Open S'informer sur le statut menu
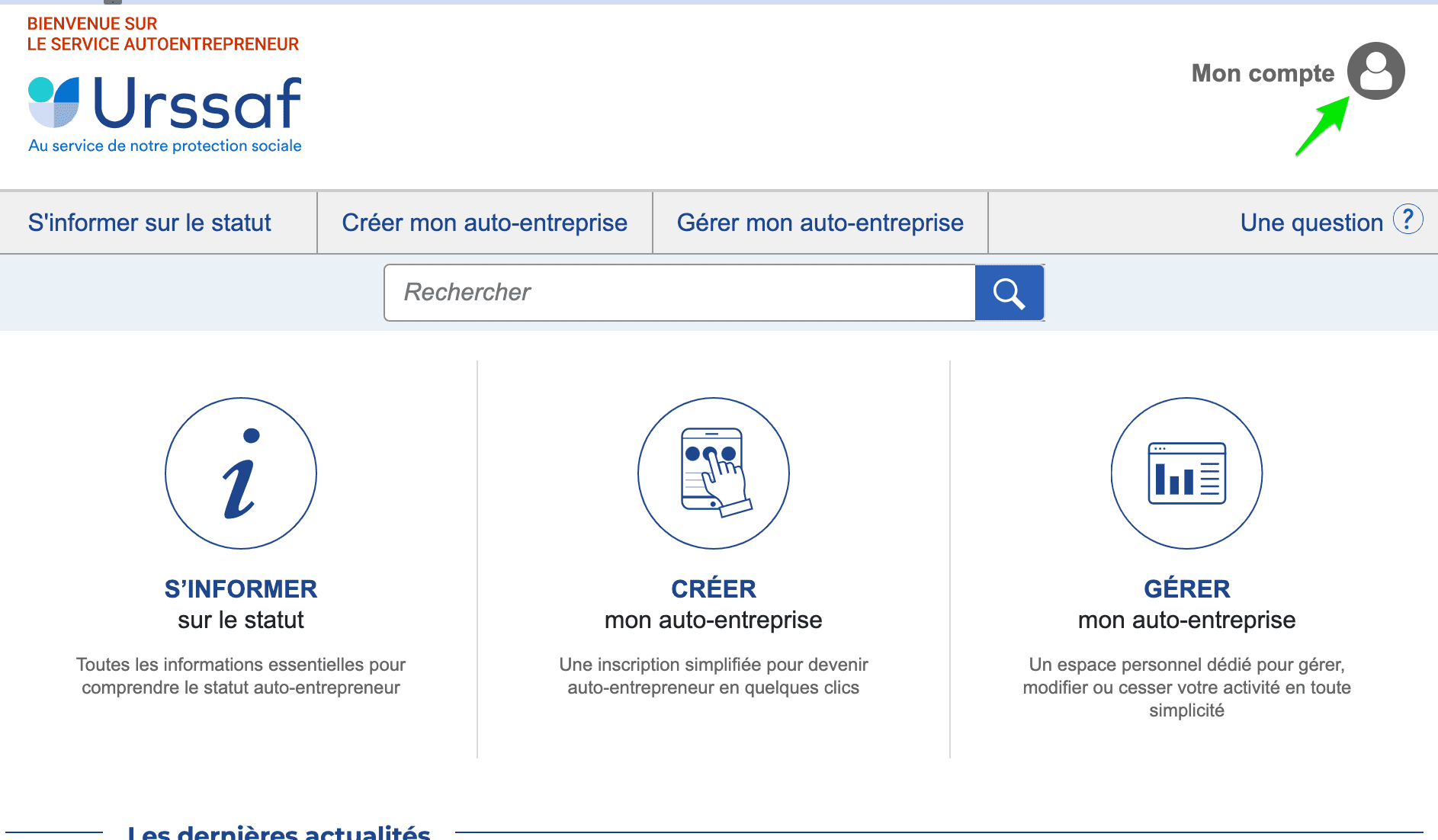Screen dimensions: 1438x840 point(149,223)
